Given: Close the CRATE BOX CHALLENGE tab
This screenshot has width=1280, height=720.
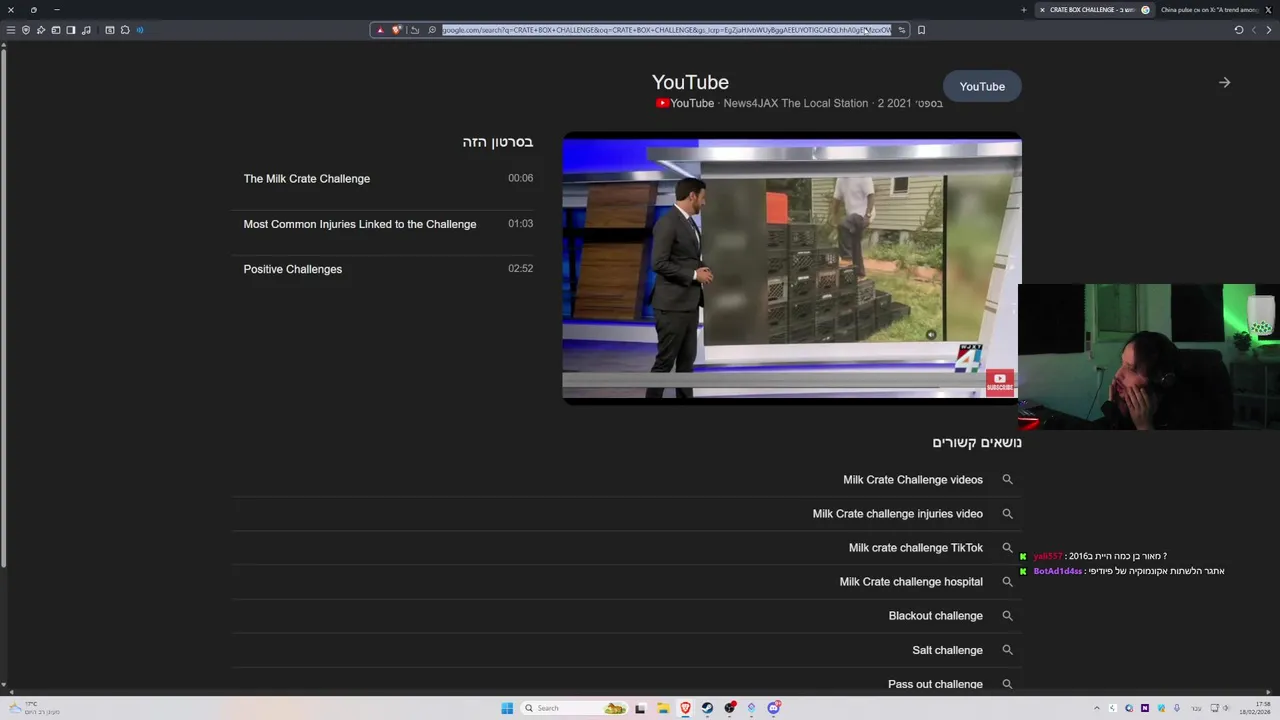Looking at the screenshot, I should pos(1042,10).
